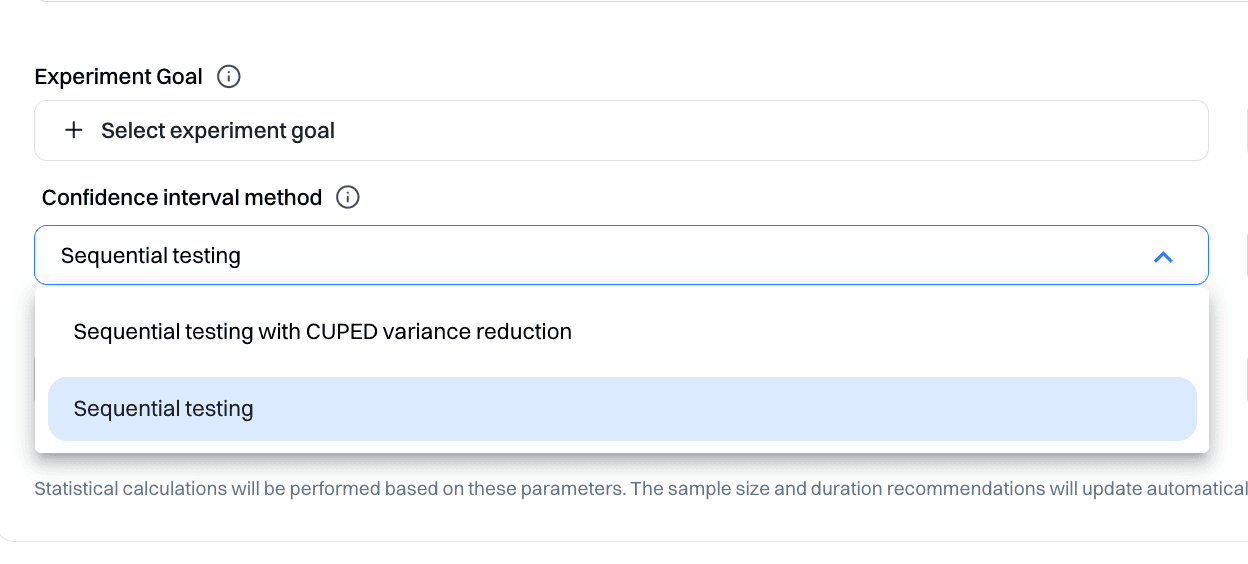Show help for Confidence interval method
The width and height of the screenshot is (1248, 564).
(348, 198)
